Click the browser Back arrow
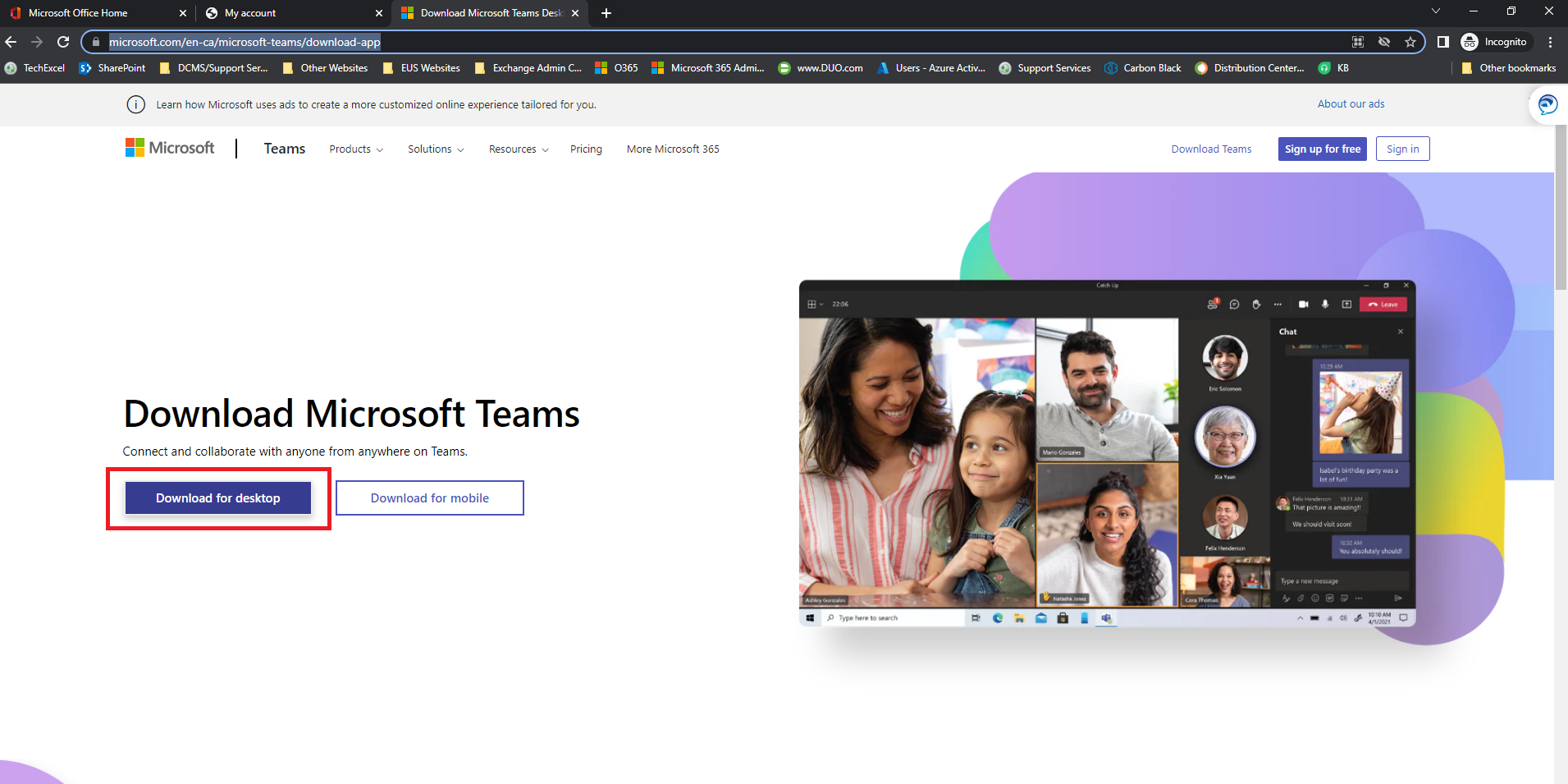The image size is (1568, 784). tap(11, 42)
